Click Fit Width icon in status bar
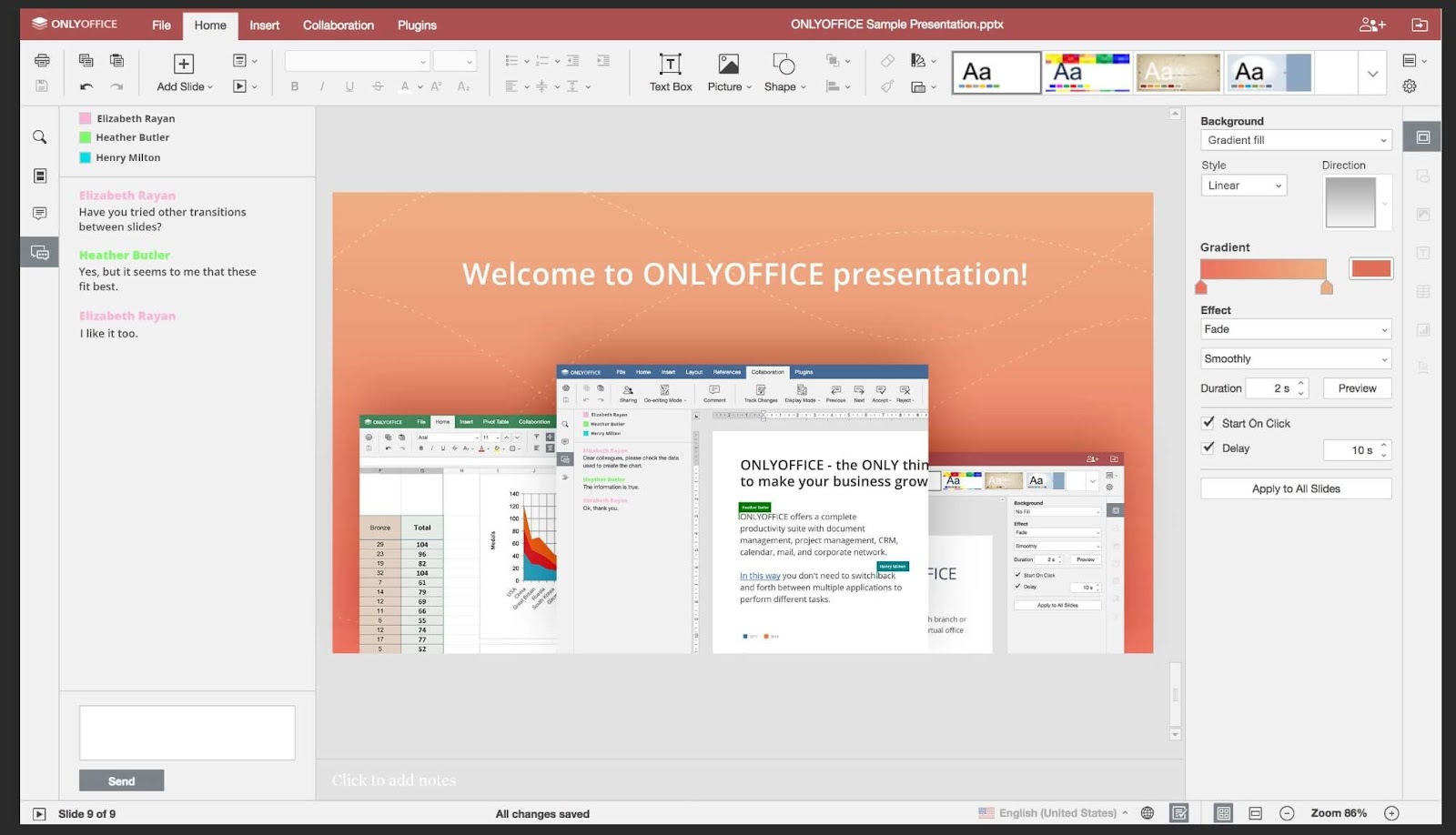Image resolution: width=1456 pixels, height=835 pixels. tap(1256, 813)
